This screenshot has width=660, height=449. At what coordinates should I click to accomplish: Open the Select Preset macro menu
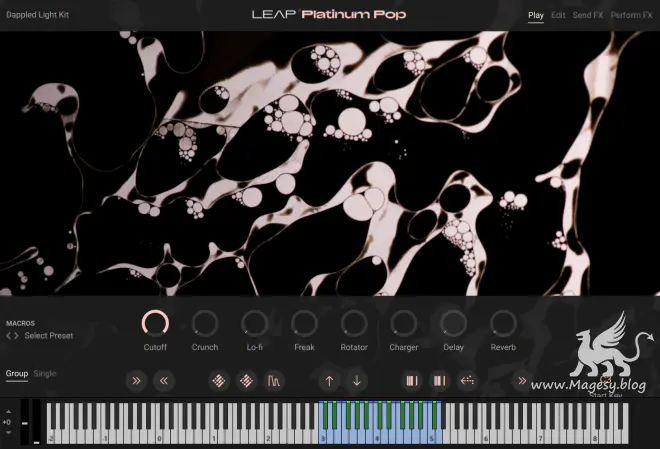[49, 336]
